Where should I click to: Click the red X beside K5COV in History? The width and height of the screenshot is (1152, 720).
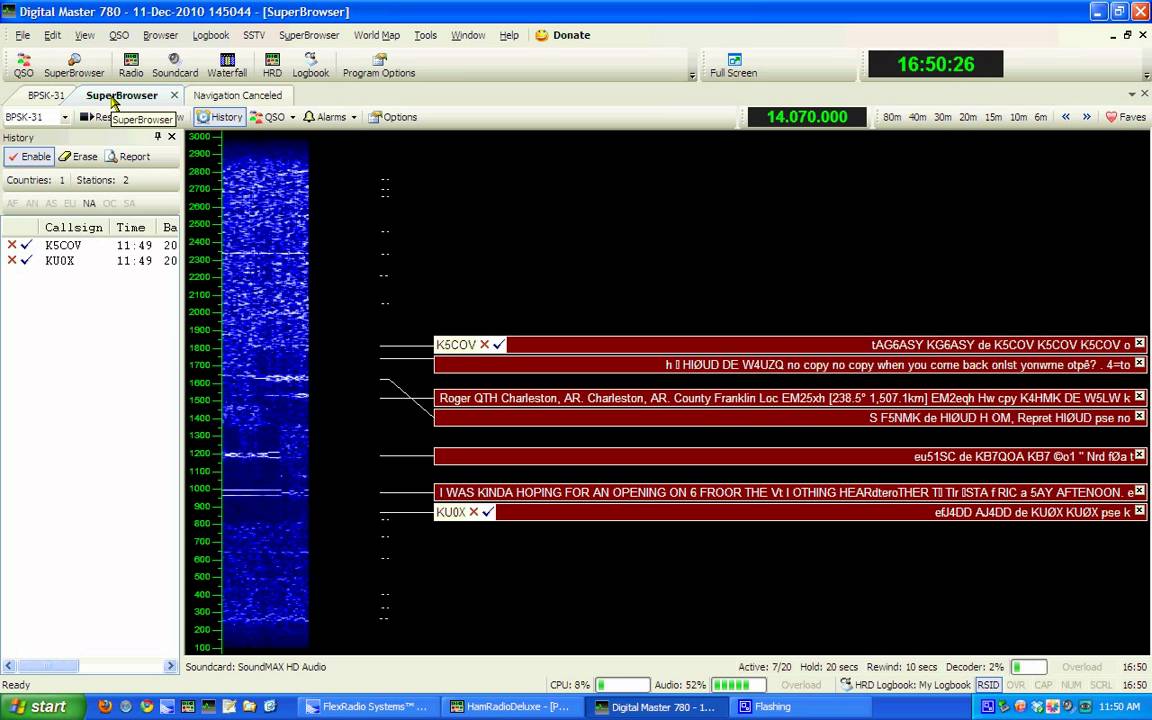pyautogui.click(x=12, y=245)
